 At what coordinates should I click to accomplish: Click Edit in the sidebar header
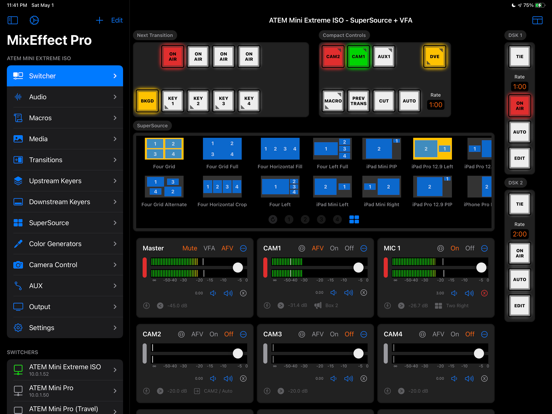117,20
